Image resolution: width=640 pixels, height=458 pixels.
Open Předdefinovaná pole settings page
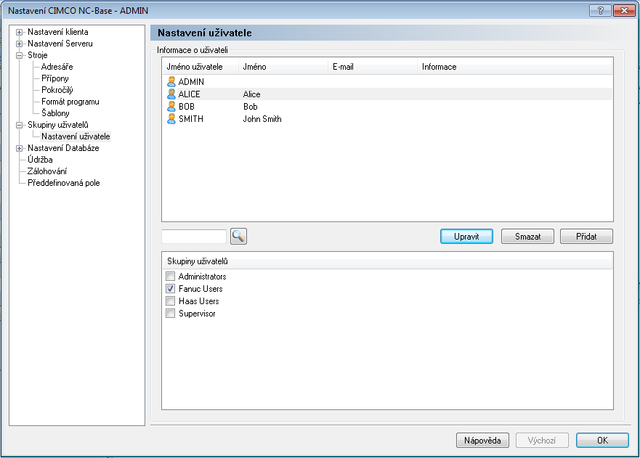(x=63, y=183)
